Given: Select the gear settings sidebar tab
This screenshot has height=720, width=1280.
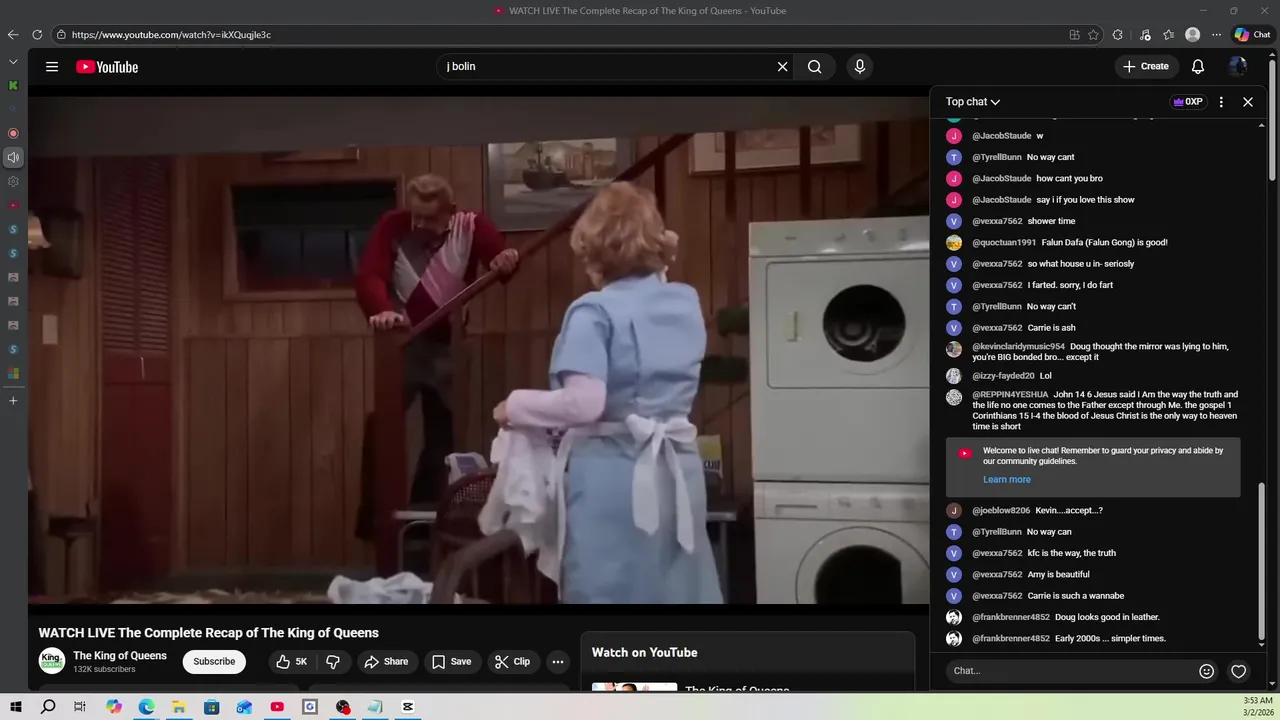Looking at the screenshot, I should point(13,182).
